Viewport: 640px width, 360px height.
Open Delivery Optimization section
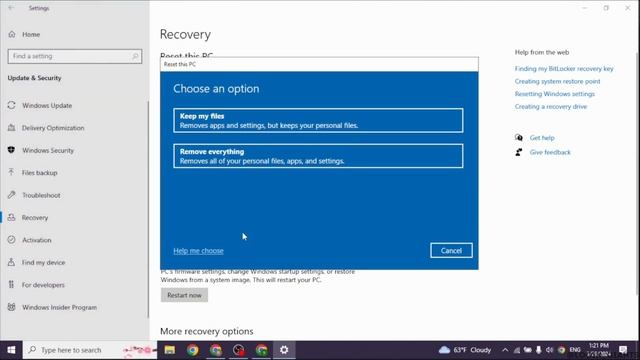click(x=53, y=128)
